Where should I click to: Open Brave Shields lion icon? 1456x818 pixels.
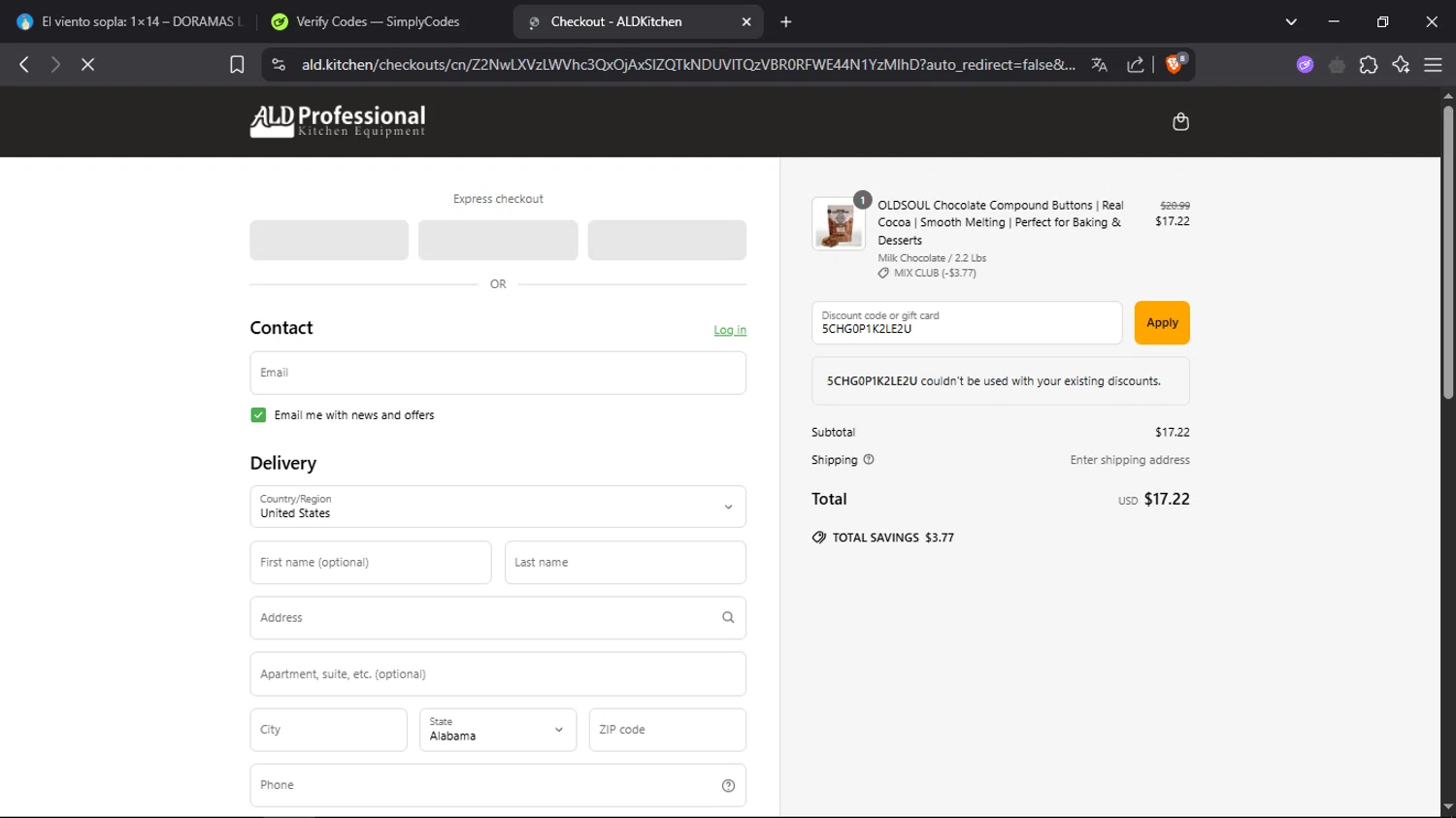coord(1175,64)
